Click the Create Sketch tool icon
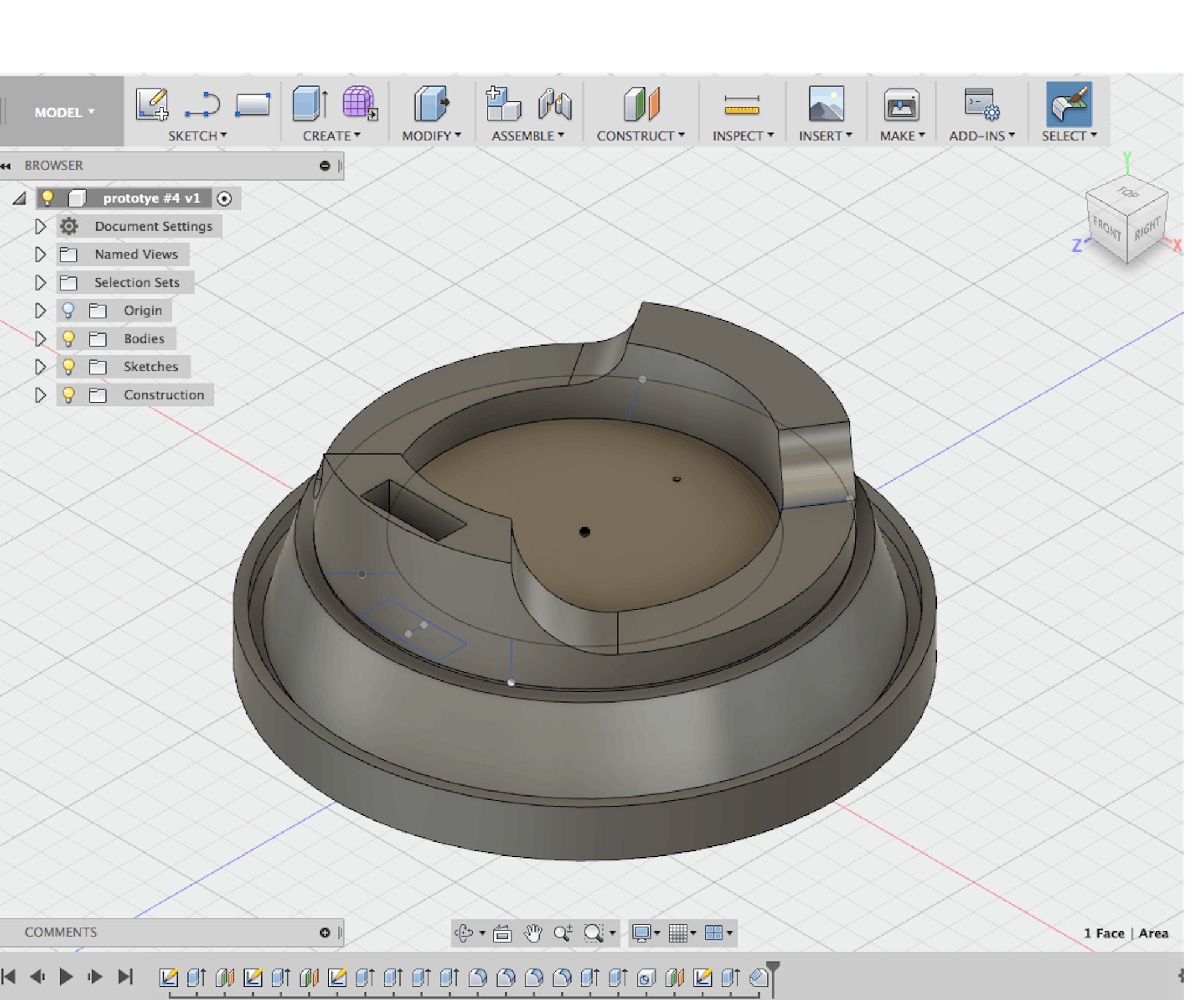Image resolution: width=1204 pixels, height=1000 pixels. 152,104
